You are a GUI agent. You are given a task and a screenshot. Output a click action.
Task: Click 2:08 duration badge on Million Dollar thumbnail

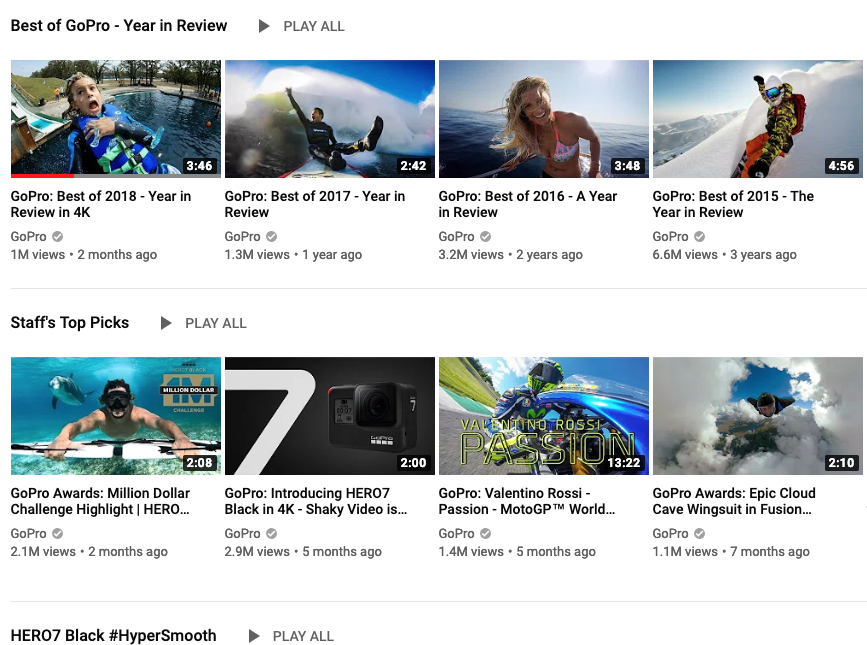tap(200, 463)
